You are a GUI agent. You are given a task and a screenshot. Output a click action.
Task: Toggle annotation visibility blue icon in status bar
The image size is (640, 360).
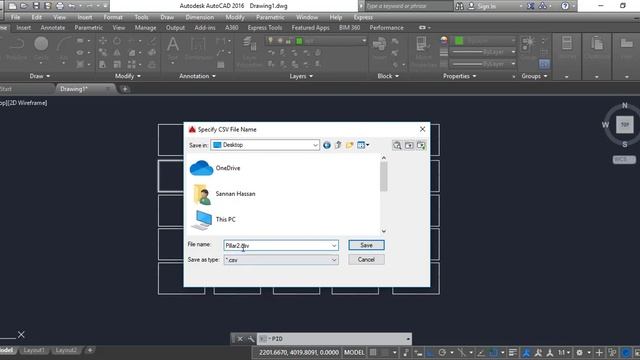click(527, 352)
